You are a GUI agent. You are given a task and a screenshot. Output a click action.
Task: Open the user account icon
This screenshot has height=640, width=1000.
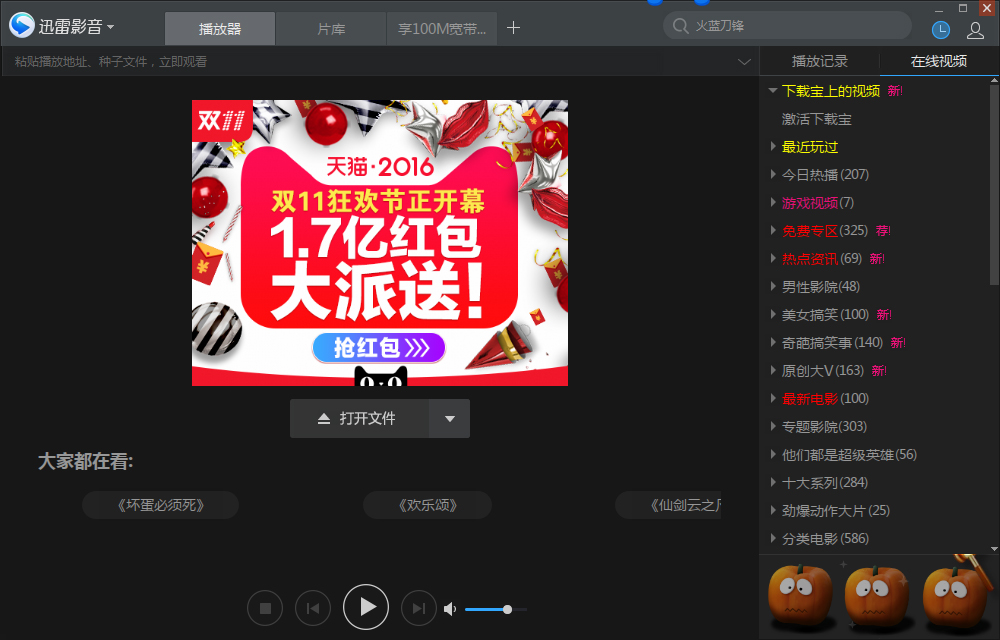click(975, 29)
